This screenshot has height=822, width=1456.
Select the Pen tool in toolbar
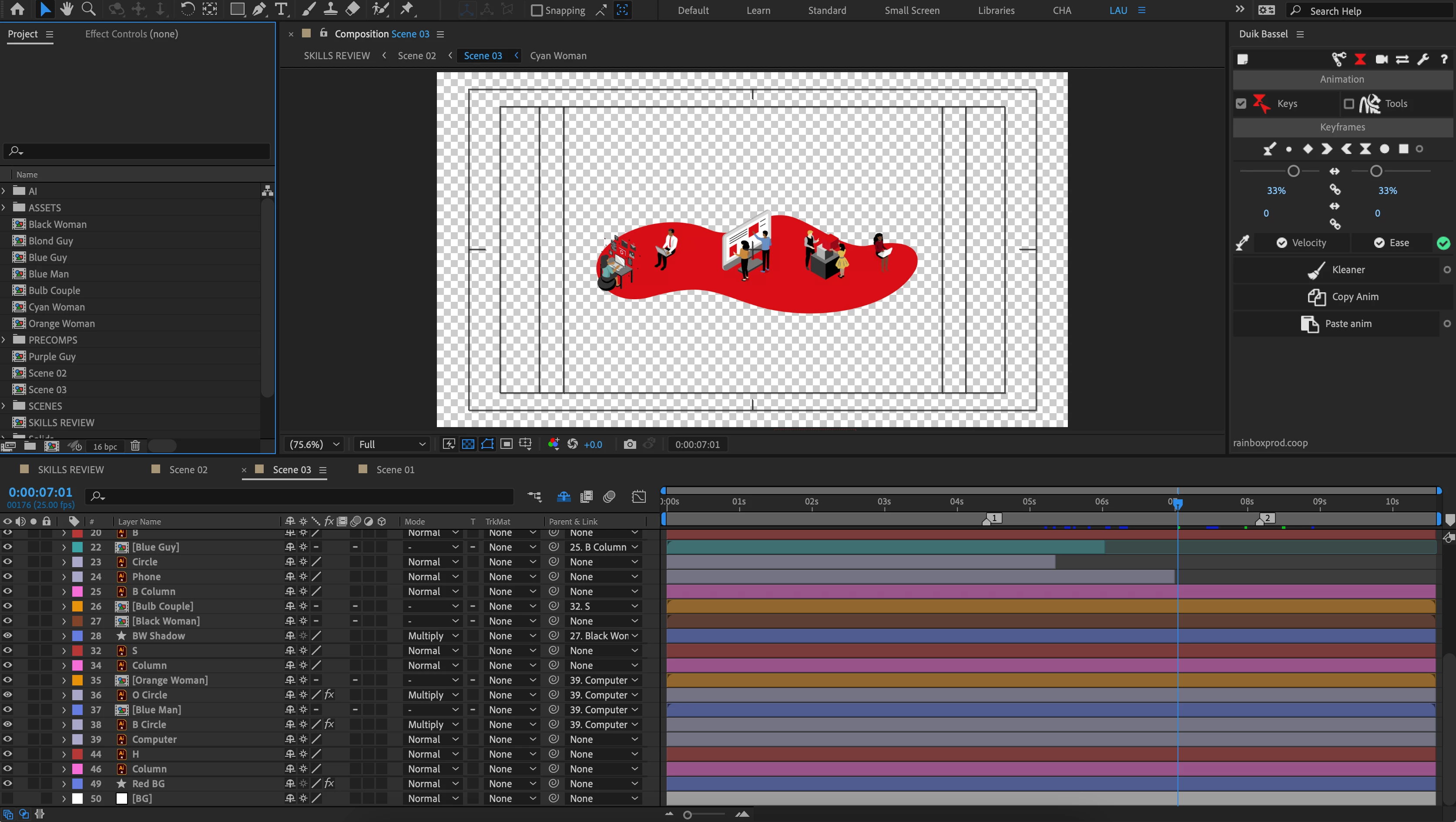(259, 10)
